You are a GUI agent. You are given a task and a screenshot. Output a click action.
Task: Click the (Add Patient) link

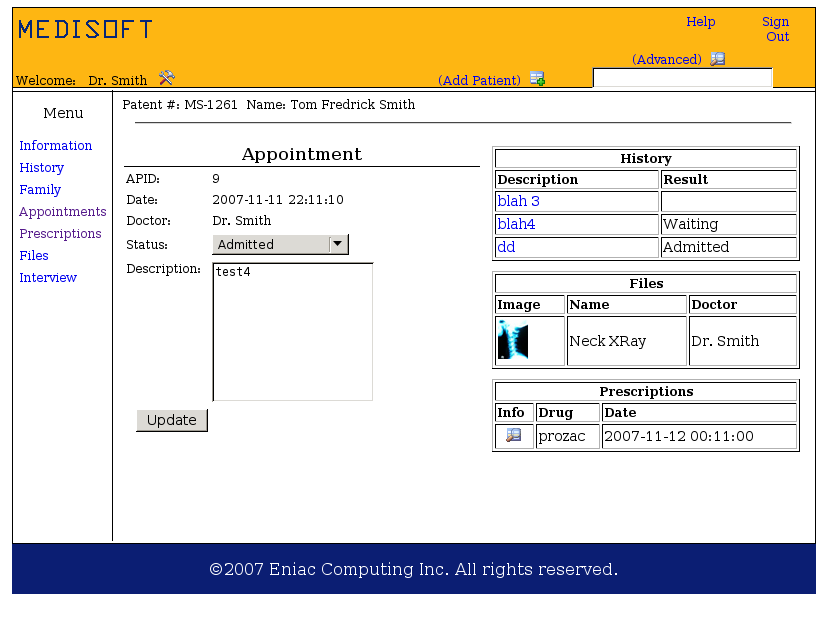coord(479,81)
